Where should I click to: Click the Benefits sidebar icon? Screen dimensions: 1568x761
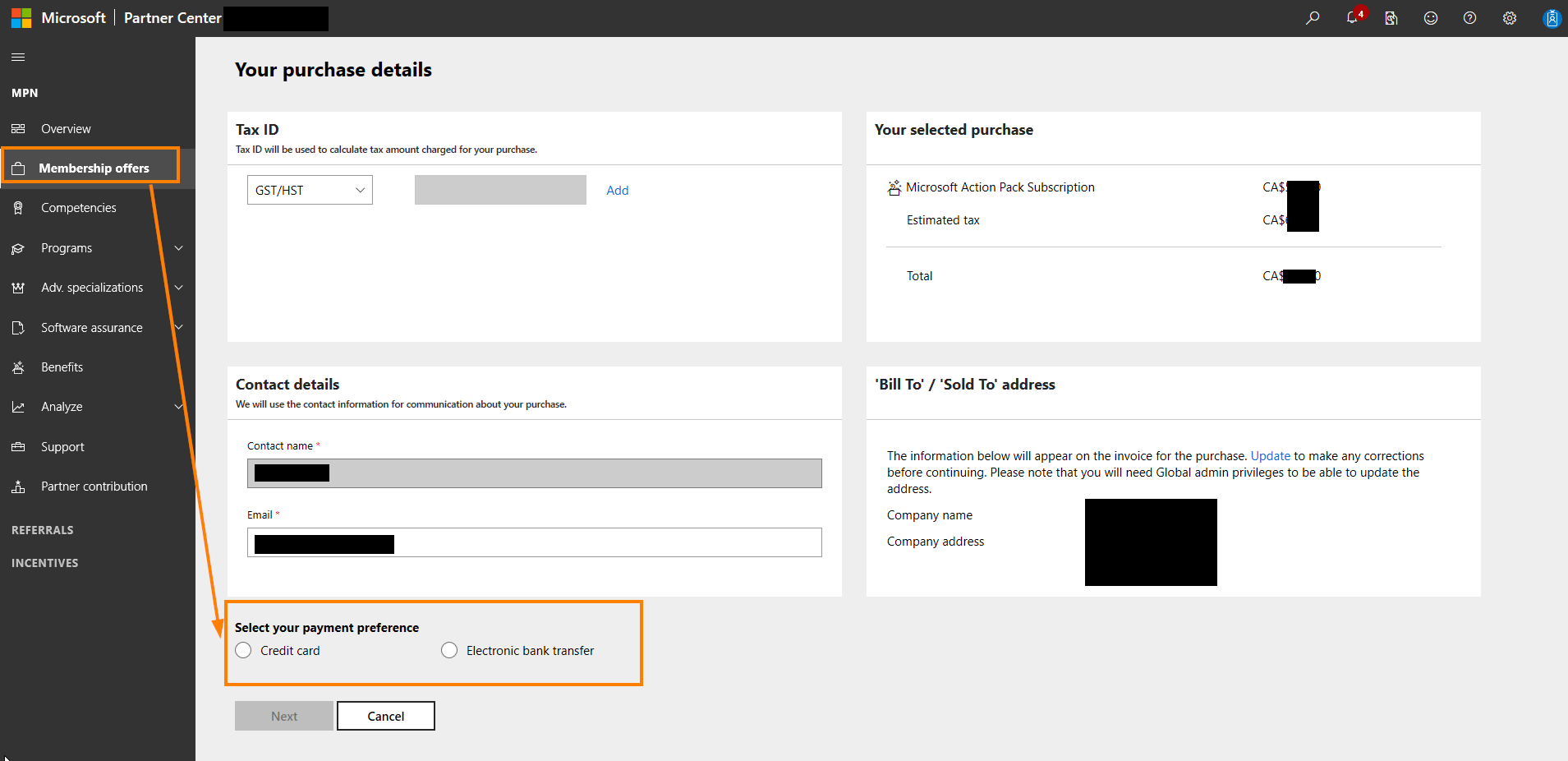18,367
